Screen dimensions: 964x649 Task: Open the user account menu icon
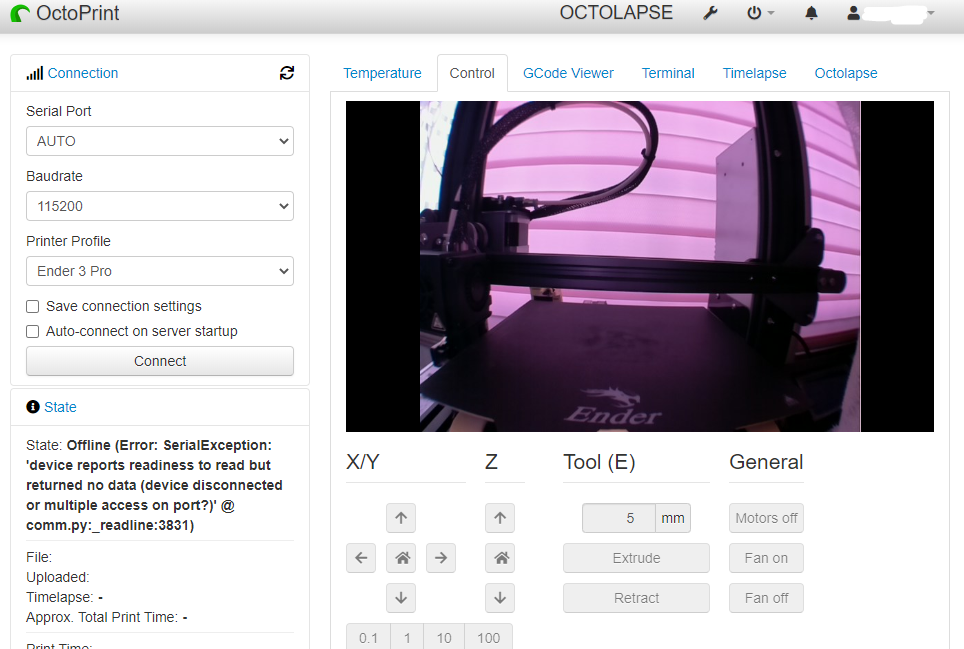click(853, 13)
